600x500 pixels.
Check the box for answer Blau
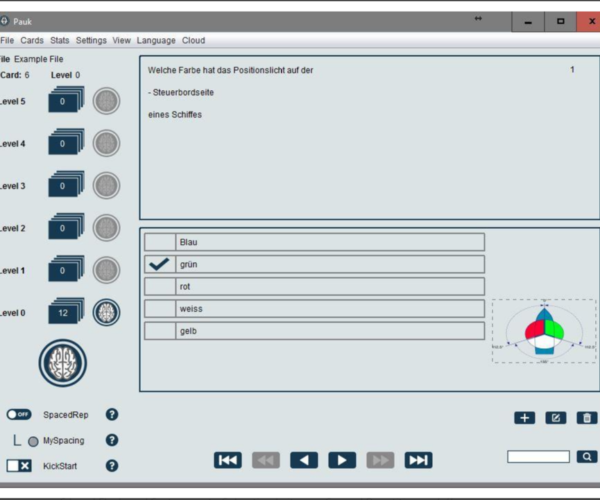click(x=160, y=242)
